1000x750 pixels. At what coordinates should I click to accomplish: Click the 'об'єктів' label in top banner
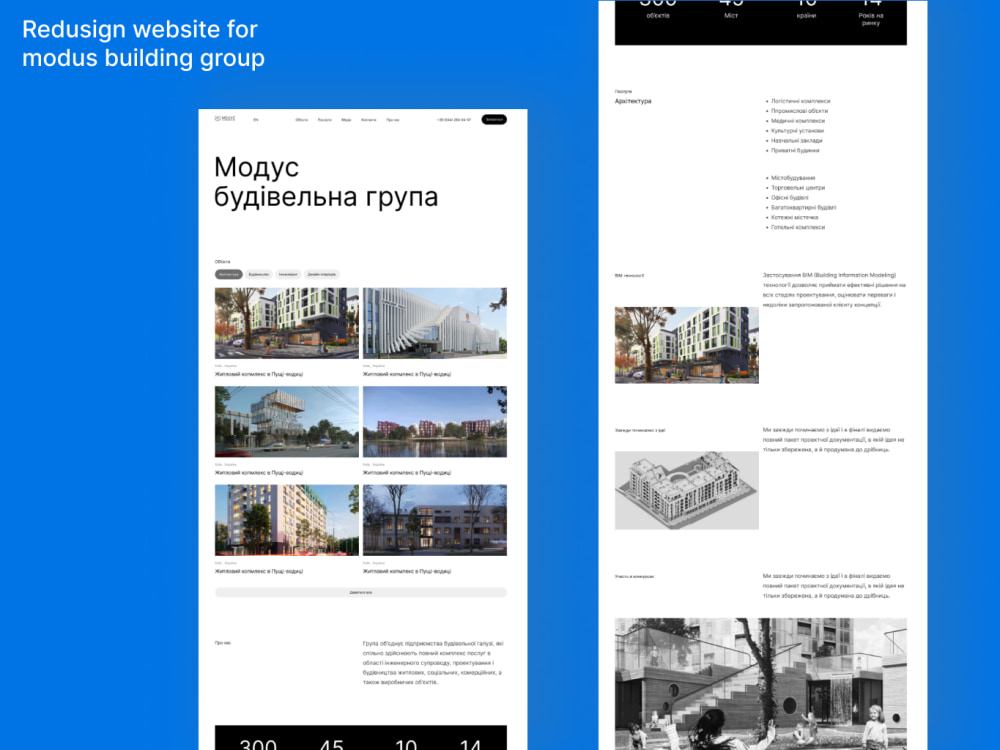(x=658, y=16)
